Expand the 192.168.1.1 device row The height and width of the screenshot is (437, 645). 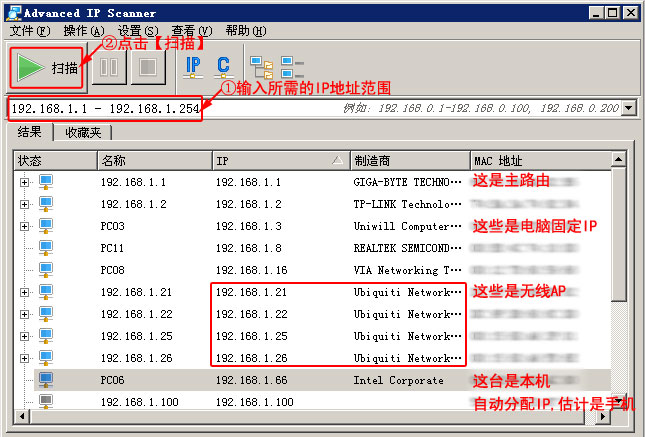[24, 182]
